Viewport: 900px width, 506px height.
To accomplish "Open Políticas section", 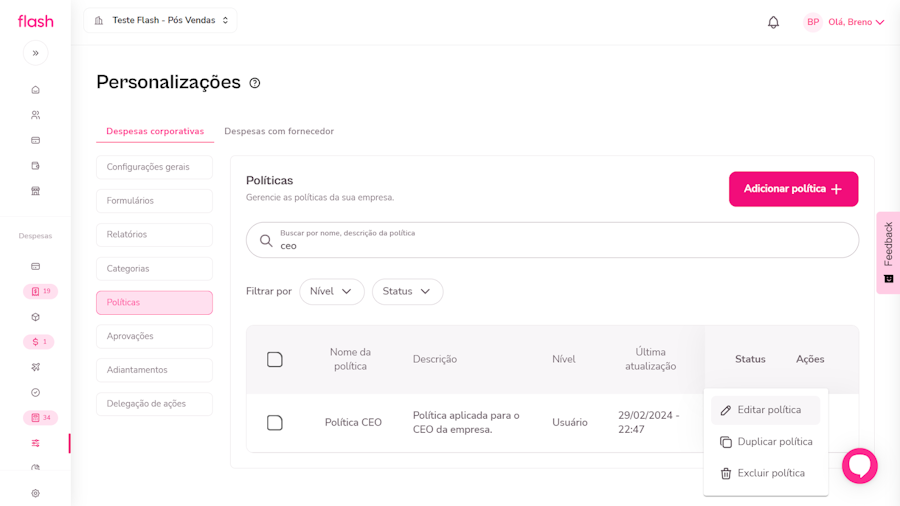I will [x=154, y=302].
